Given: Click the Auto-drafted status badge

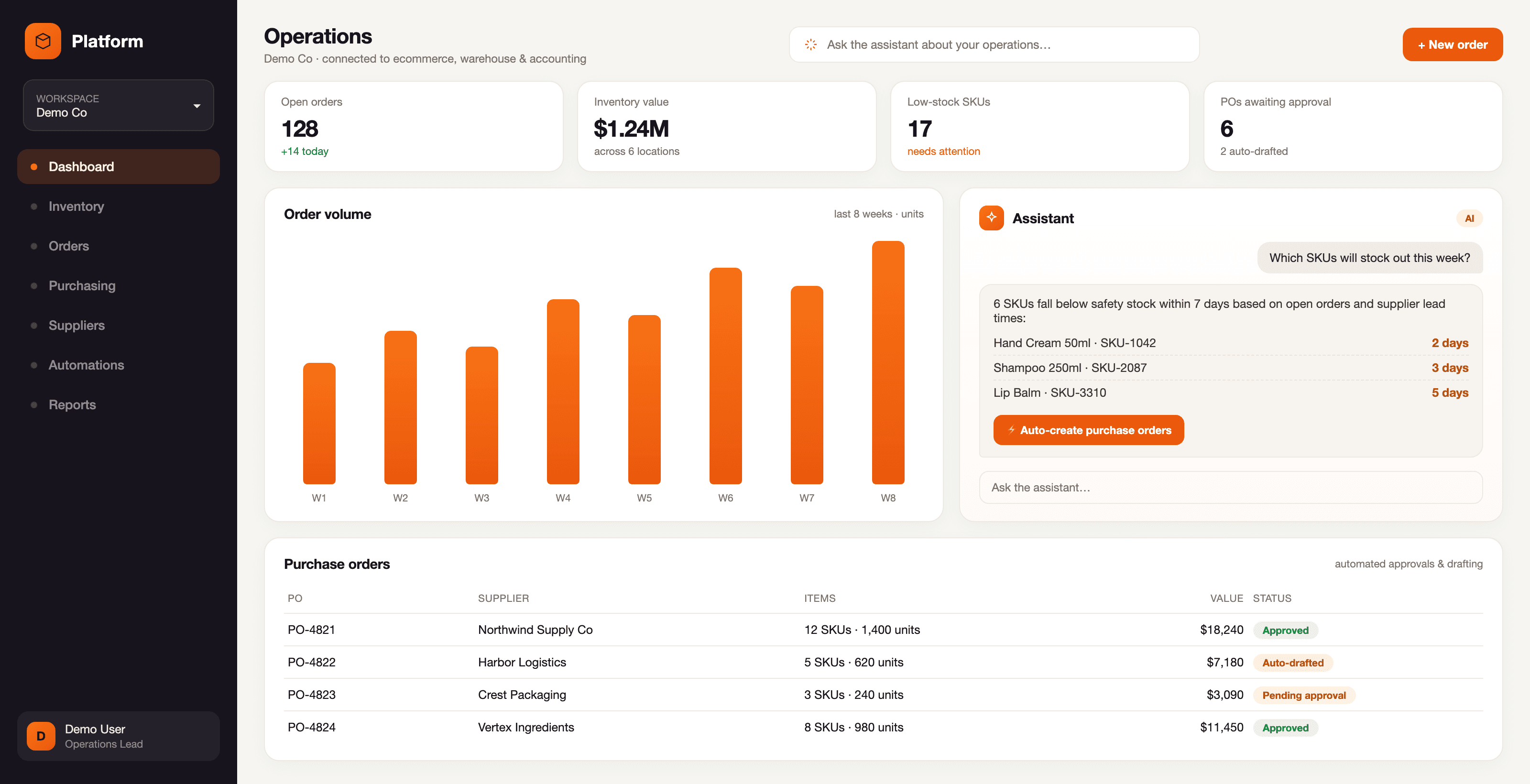Looking at the screenshot, I should pos(1292,663).
